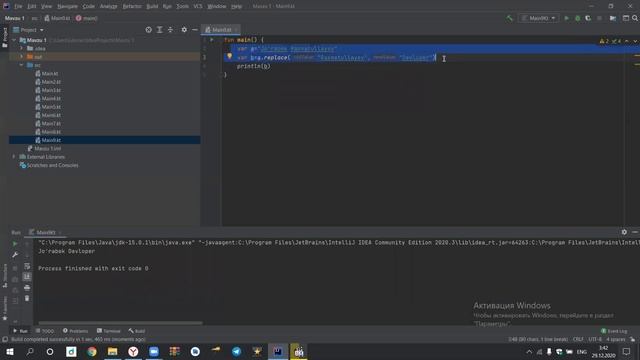
Task: Open the Event Log
Action: coord(614,331)
